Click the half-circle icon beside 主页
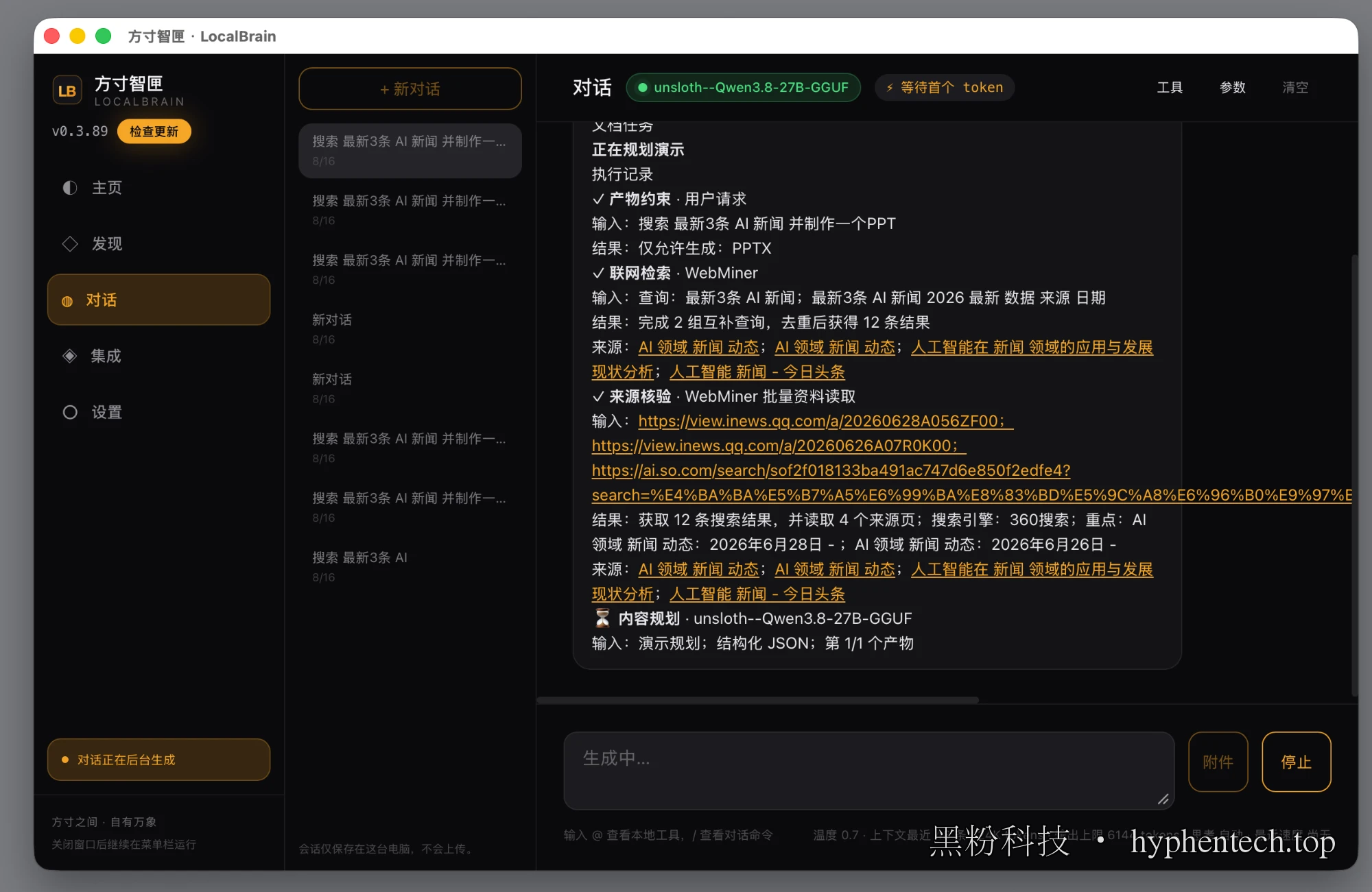 (70, 188)
